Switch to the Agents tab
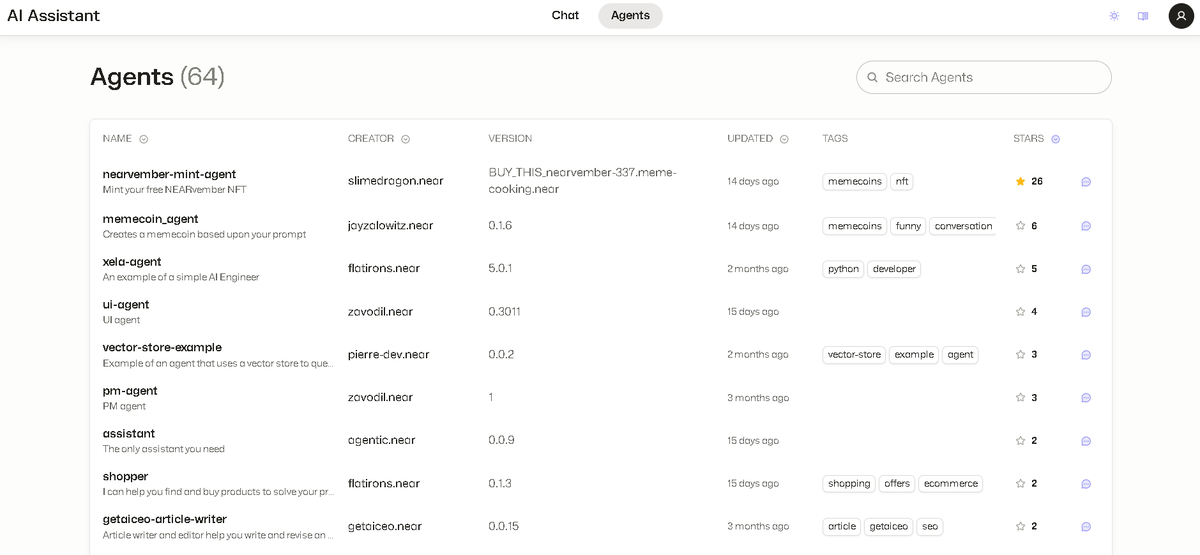 tap(630, 16)
